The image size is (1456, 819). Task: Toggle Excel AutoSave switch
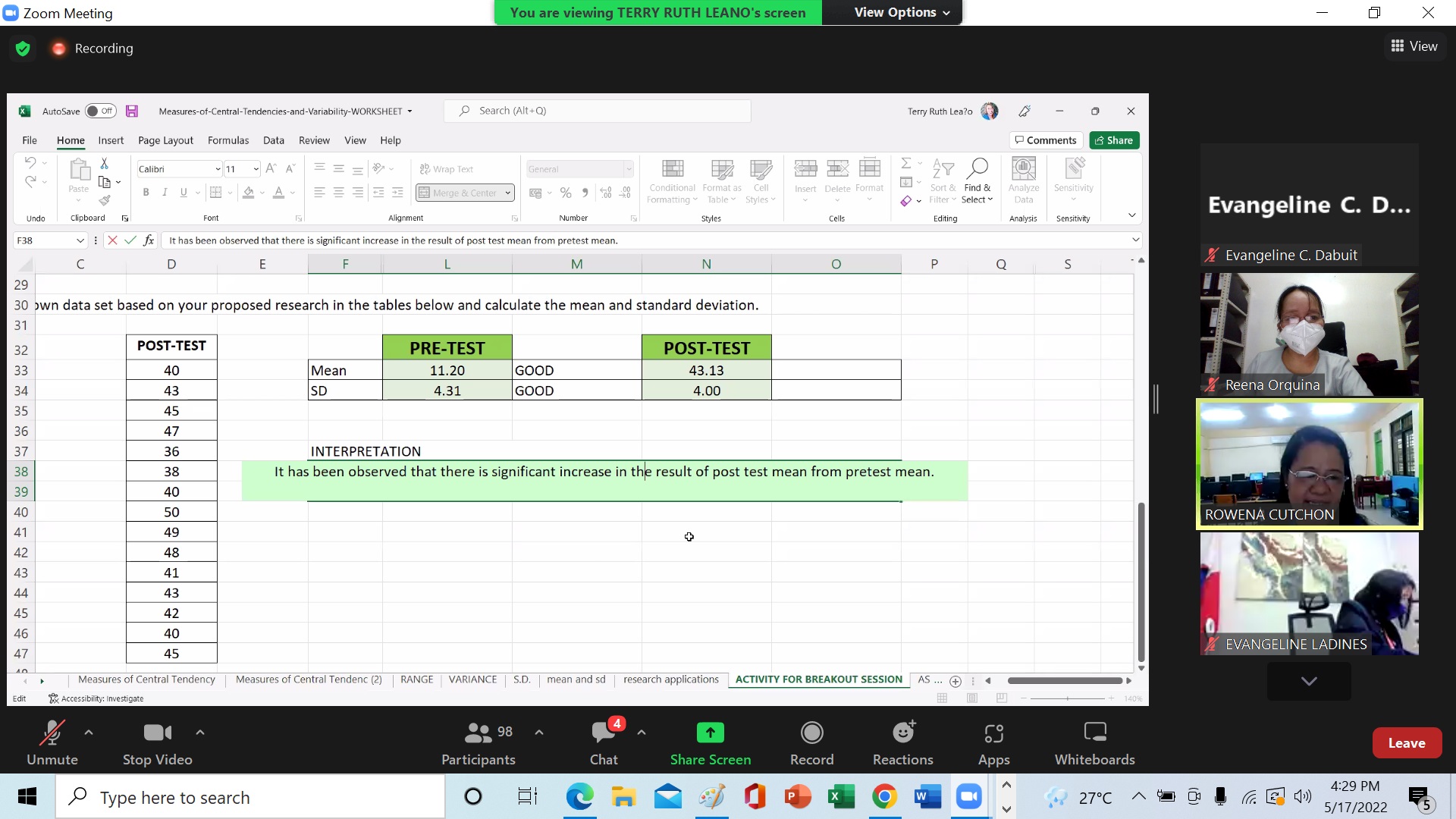[100, 111]
